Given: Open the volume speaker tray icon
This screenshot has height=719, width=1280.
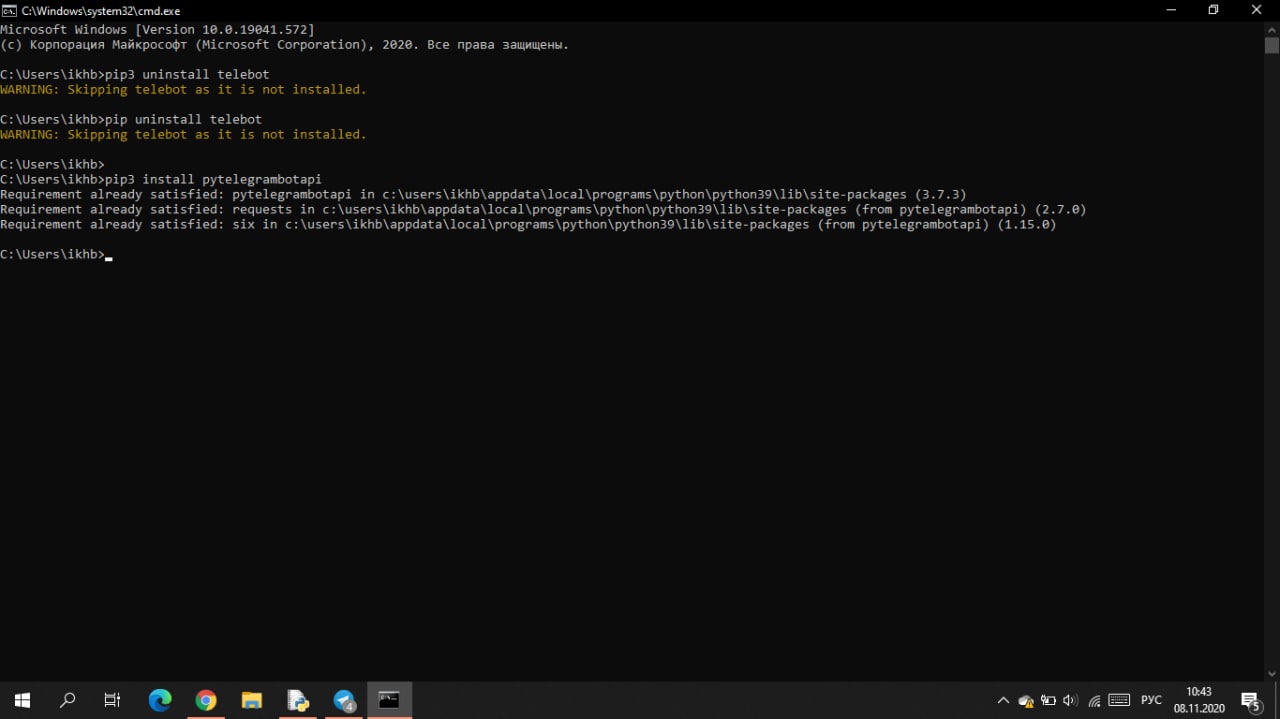Looking at the screenshot, I should (1071, 700).
